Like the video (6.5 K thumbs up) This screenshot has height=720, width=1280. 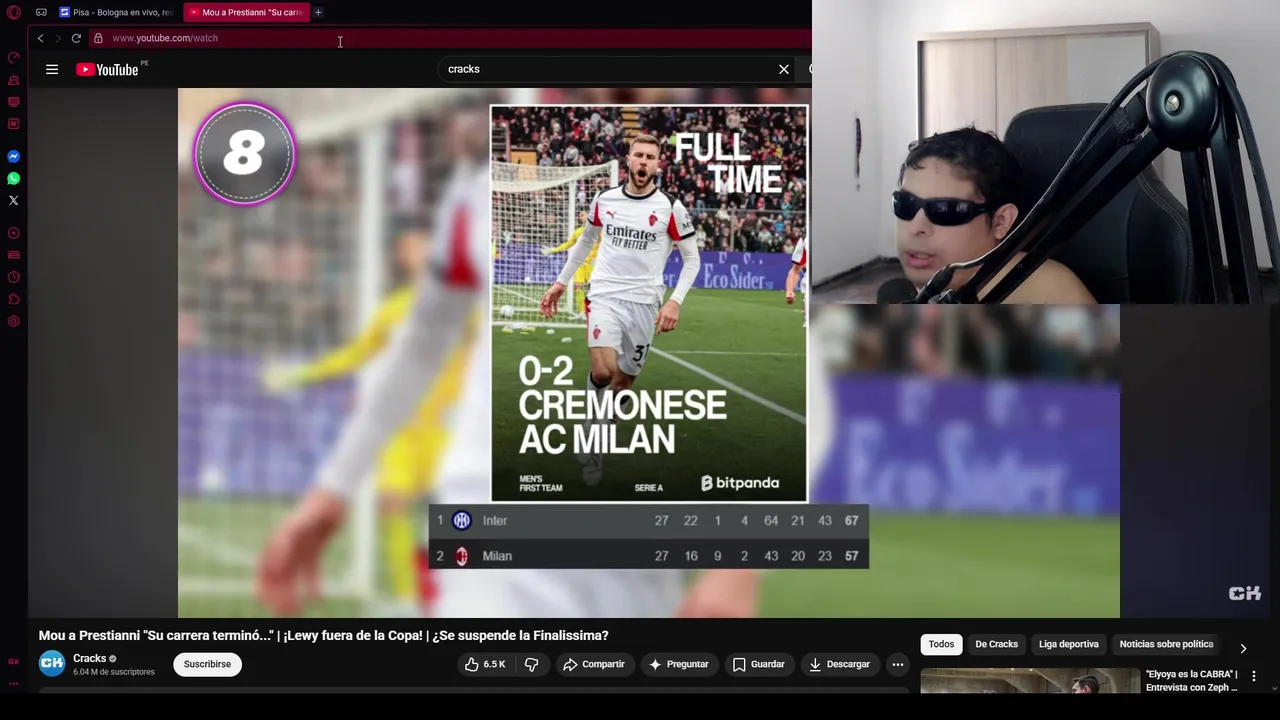pos(485,664)
